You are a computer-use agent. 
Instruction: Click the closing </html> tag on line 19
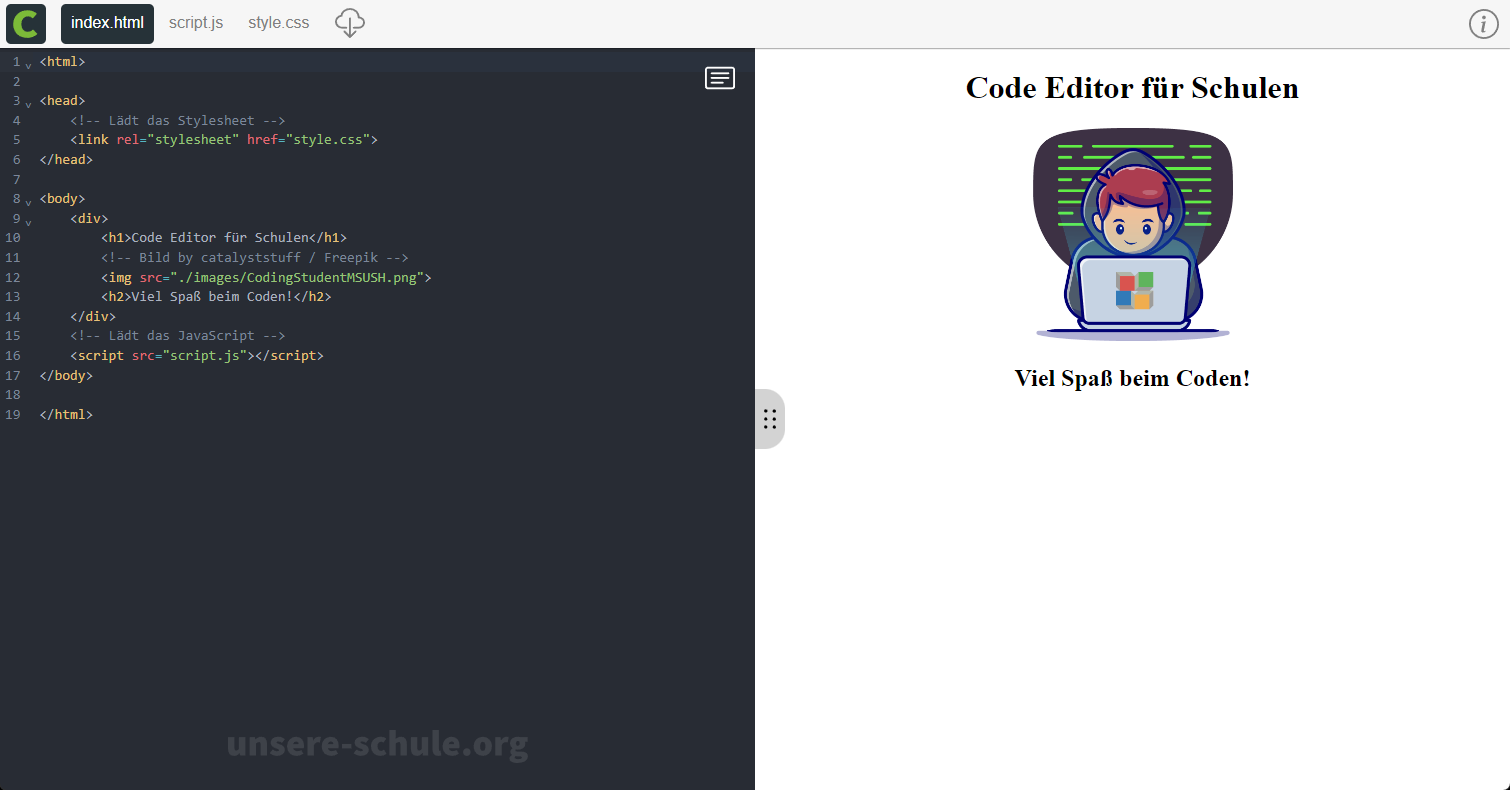point(66,414)
